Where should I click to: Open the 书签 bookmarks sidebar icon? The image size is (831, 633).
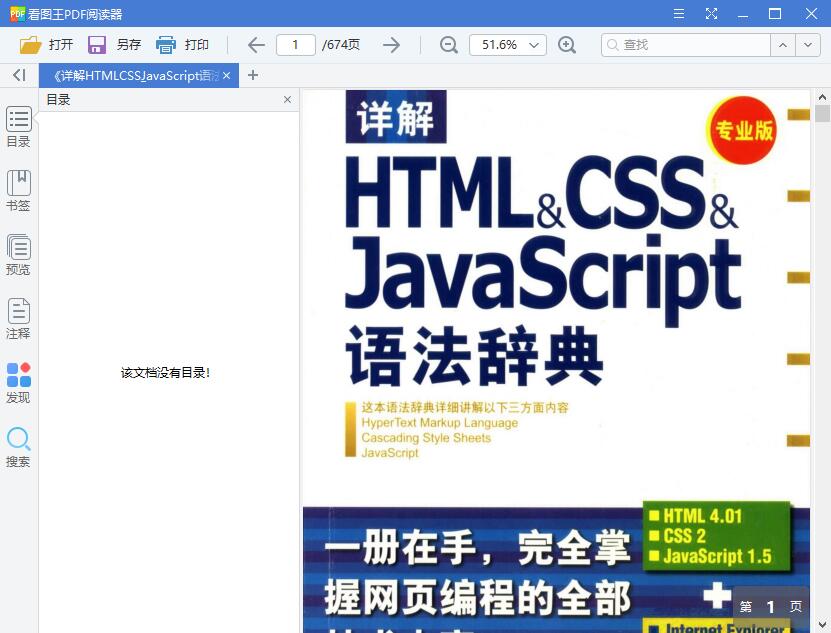tap(19, 191)
